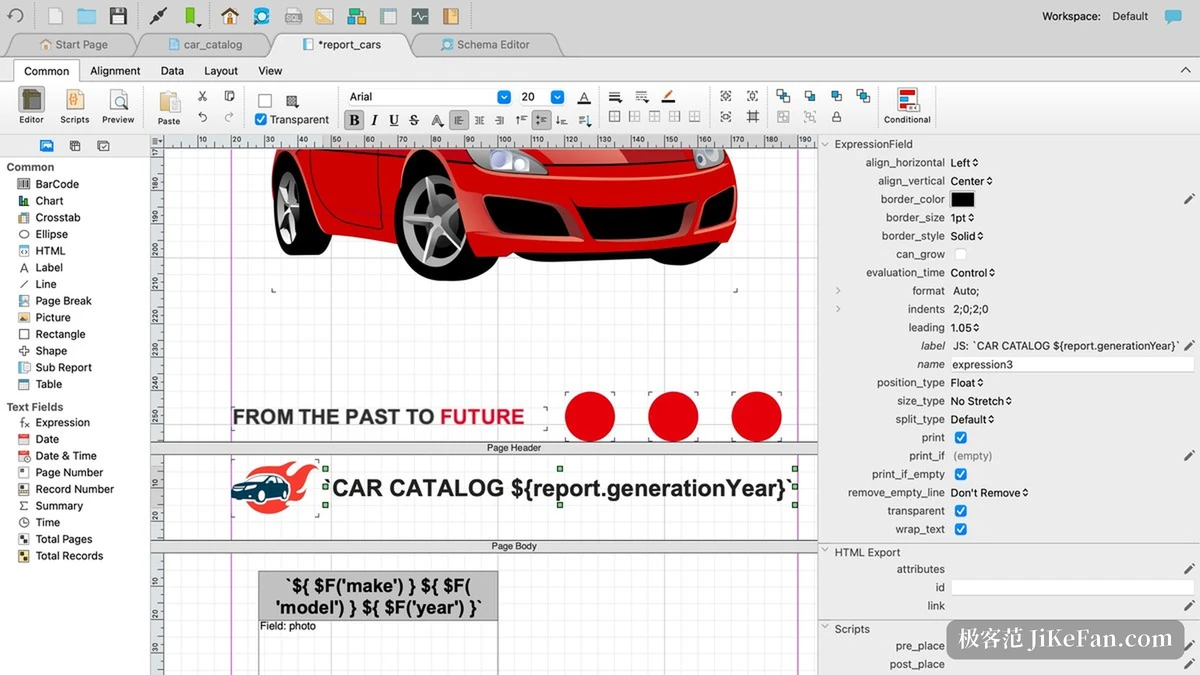The image size is (1200, 675).
Task: Open the align_horizontal Left dropdown
Action: (964, 163)
